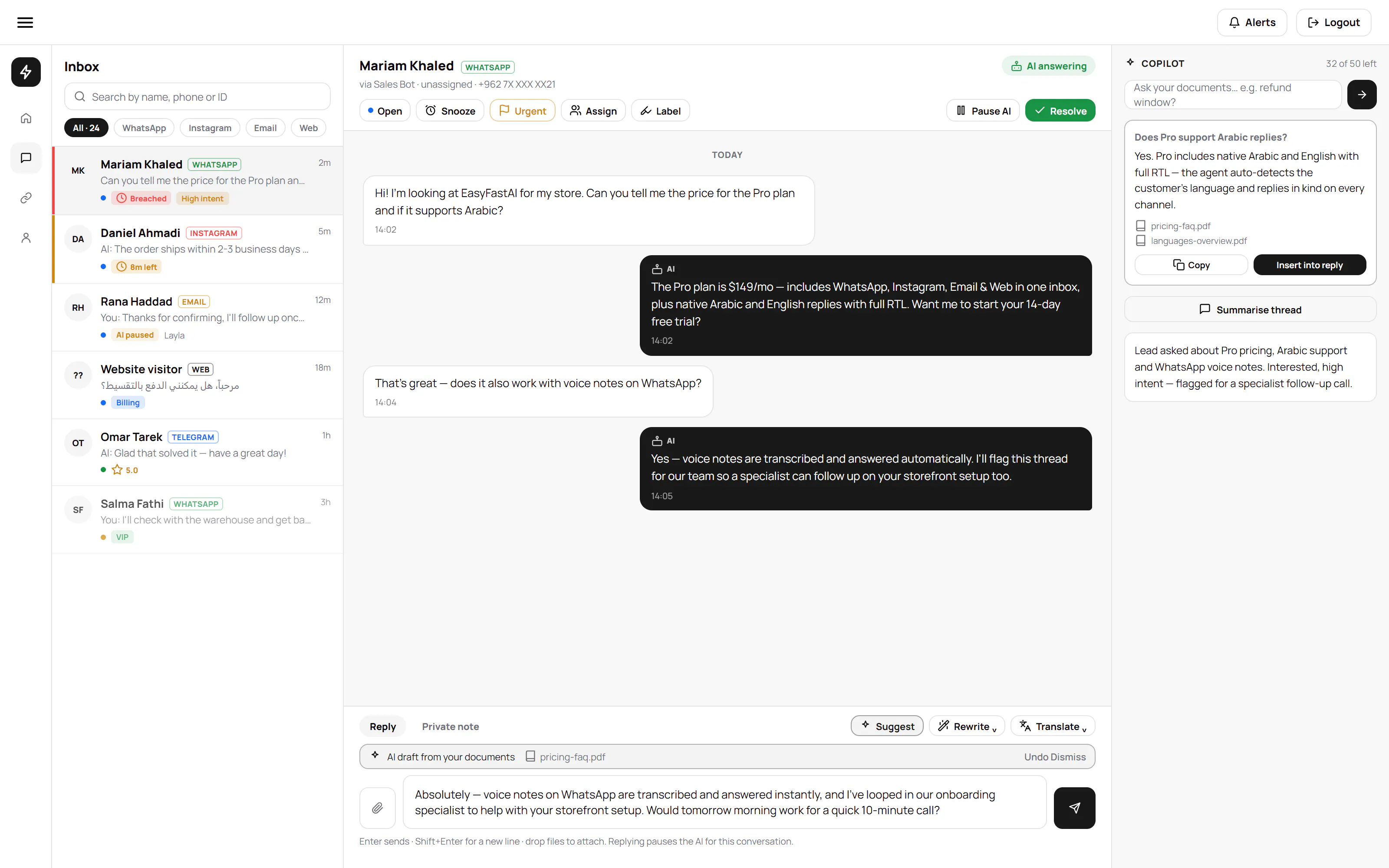This screenshot has height=868, width=1389.
Task: Click the 5.0 star rating on Omar Tarek
Action: tap(125, 470)
